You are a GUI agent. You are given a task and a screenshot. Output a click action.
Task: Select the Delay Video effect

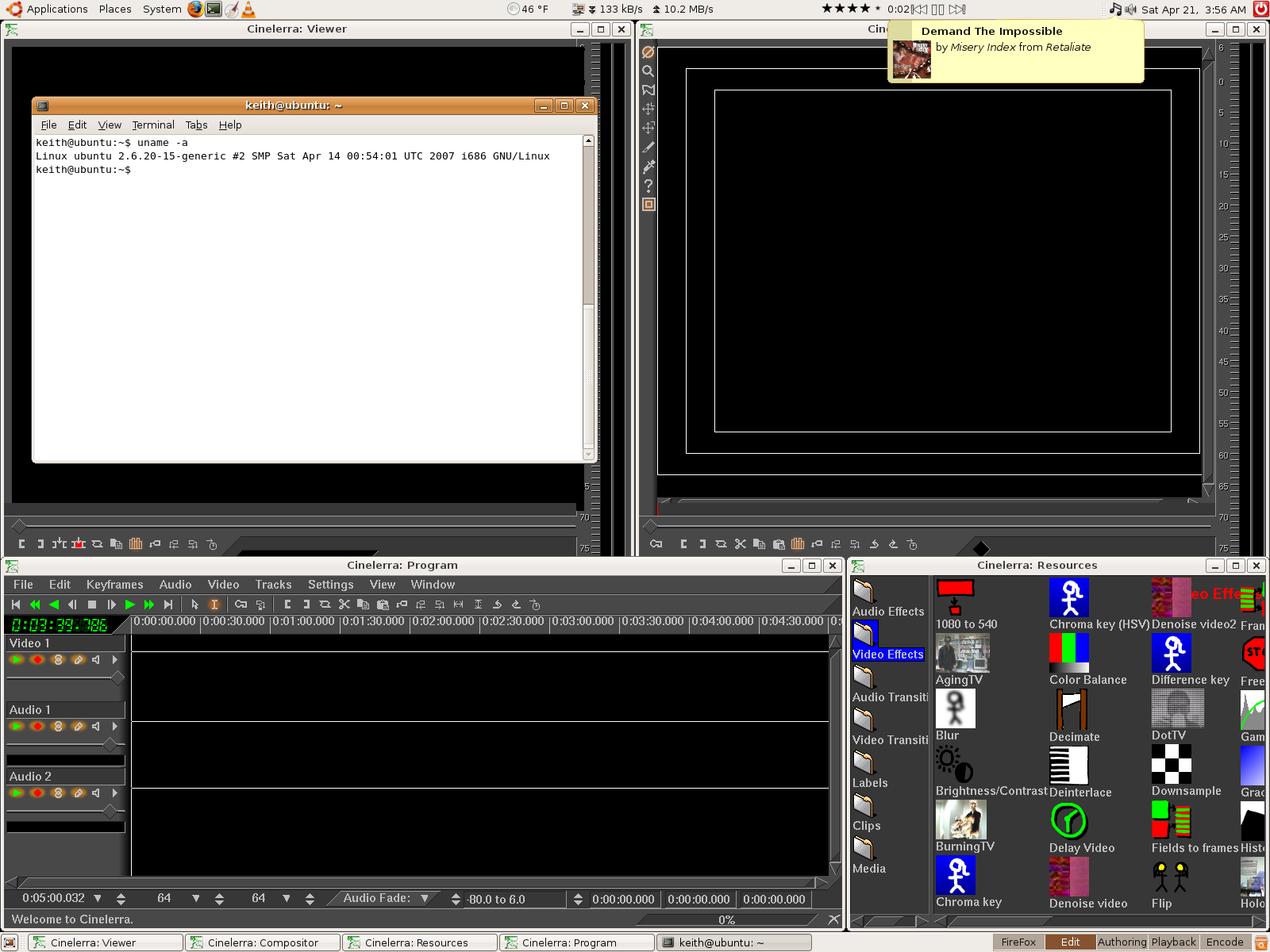tap(1081, 827)
